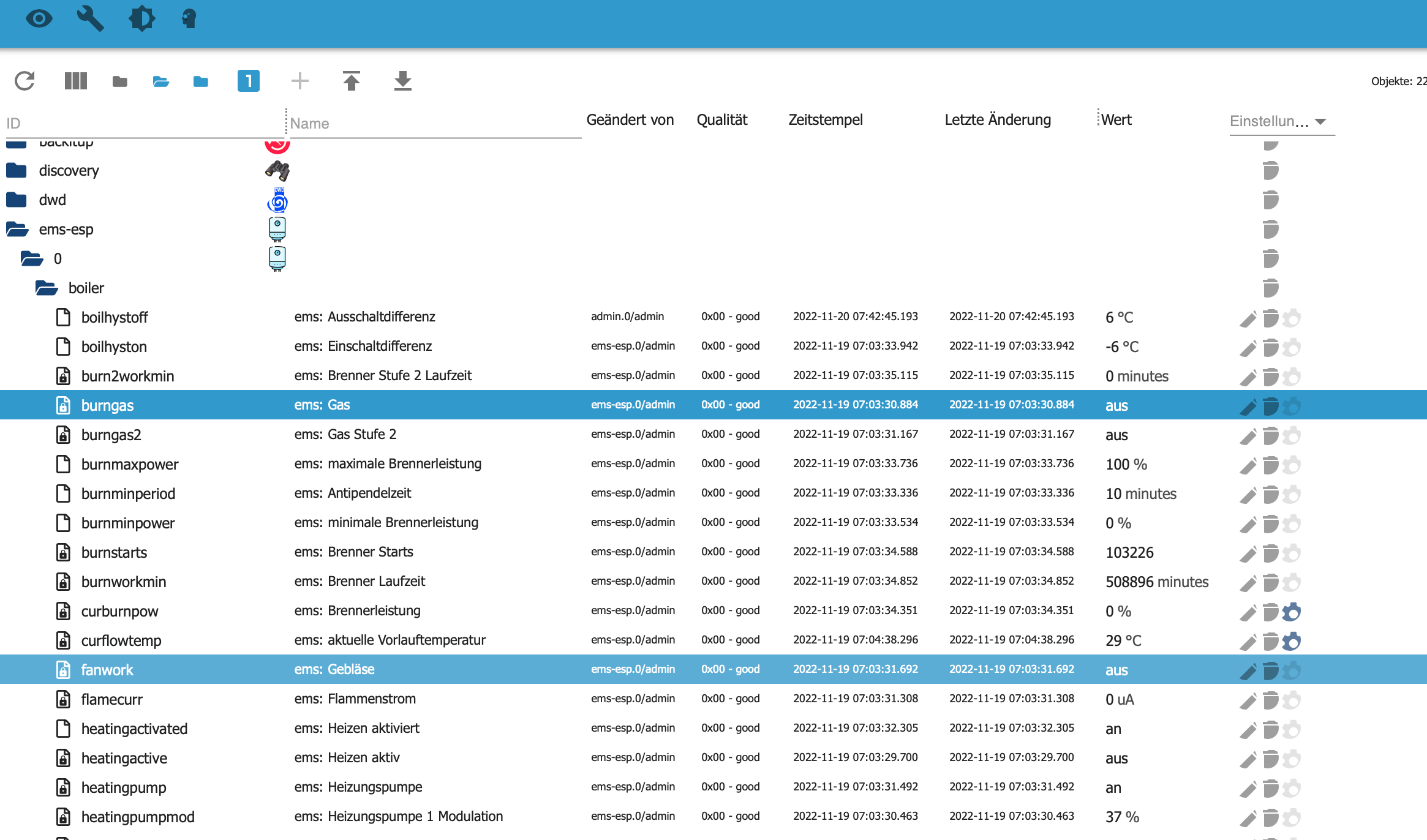The image size is (1427, 840).
Task: Click the download objects arrow icon
Action: click(x=402, y=81)
